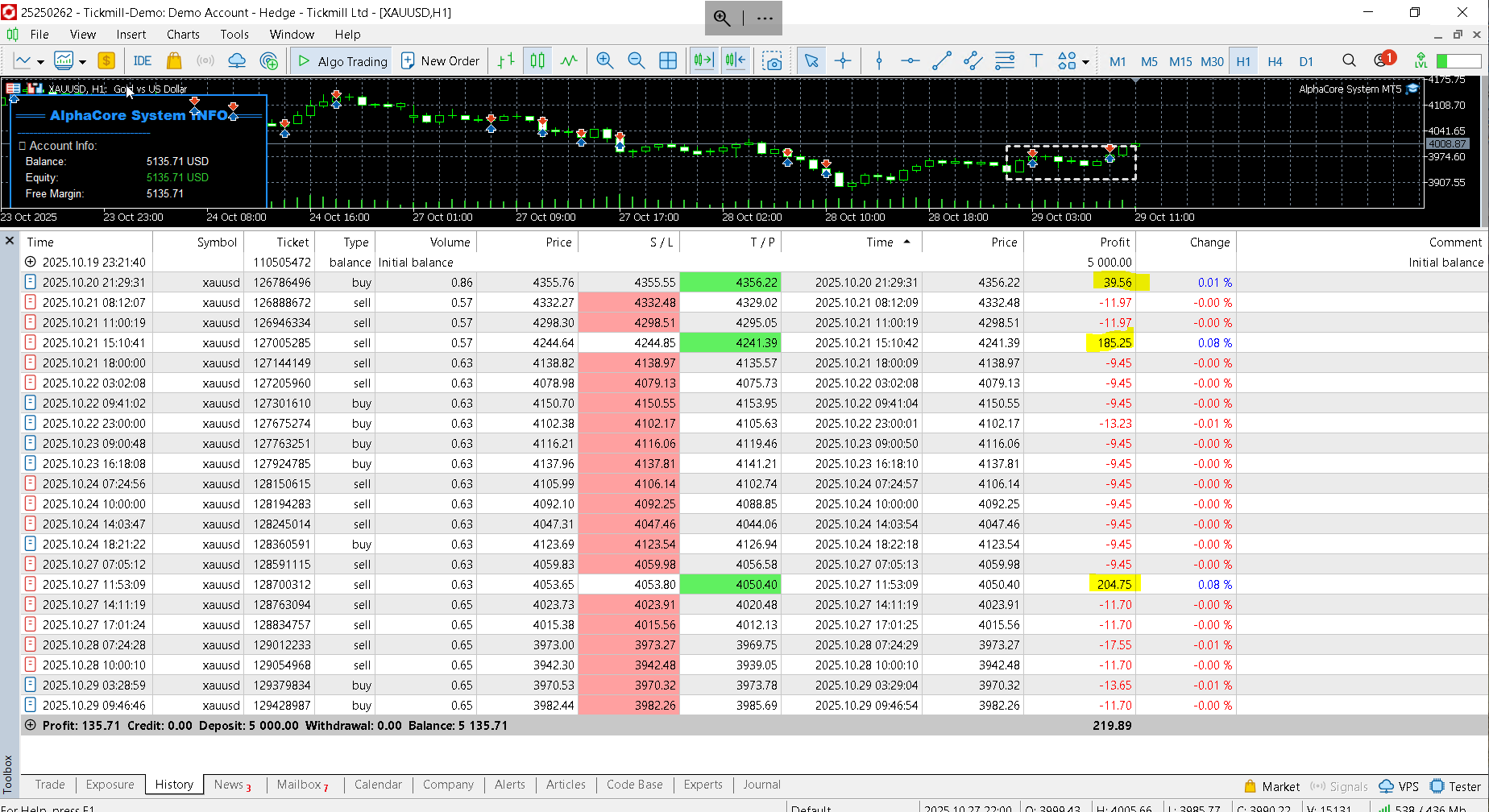Open the Charts menu
The height and width of the screenshot is (812, 1489).
(183, 35)
